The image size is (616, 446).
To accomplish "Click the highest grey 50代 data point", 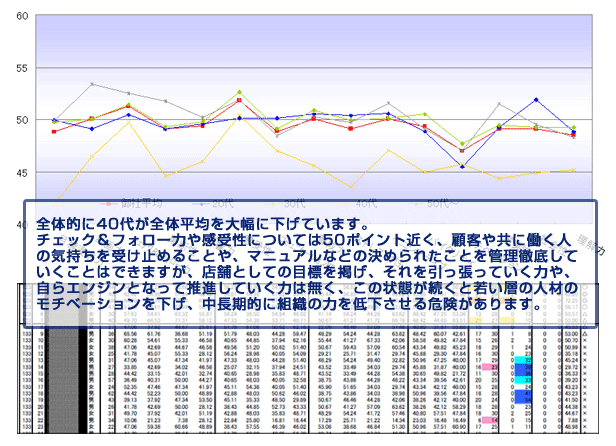I will coord(92,84).
